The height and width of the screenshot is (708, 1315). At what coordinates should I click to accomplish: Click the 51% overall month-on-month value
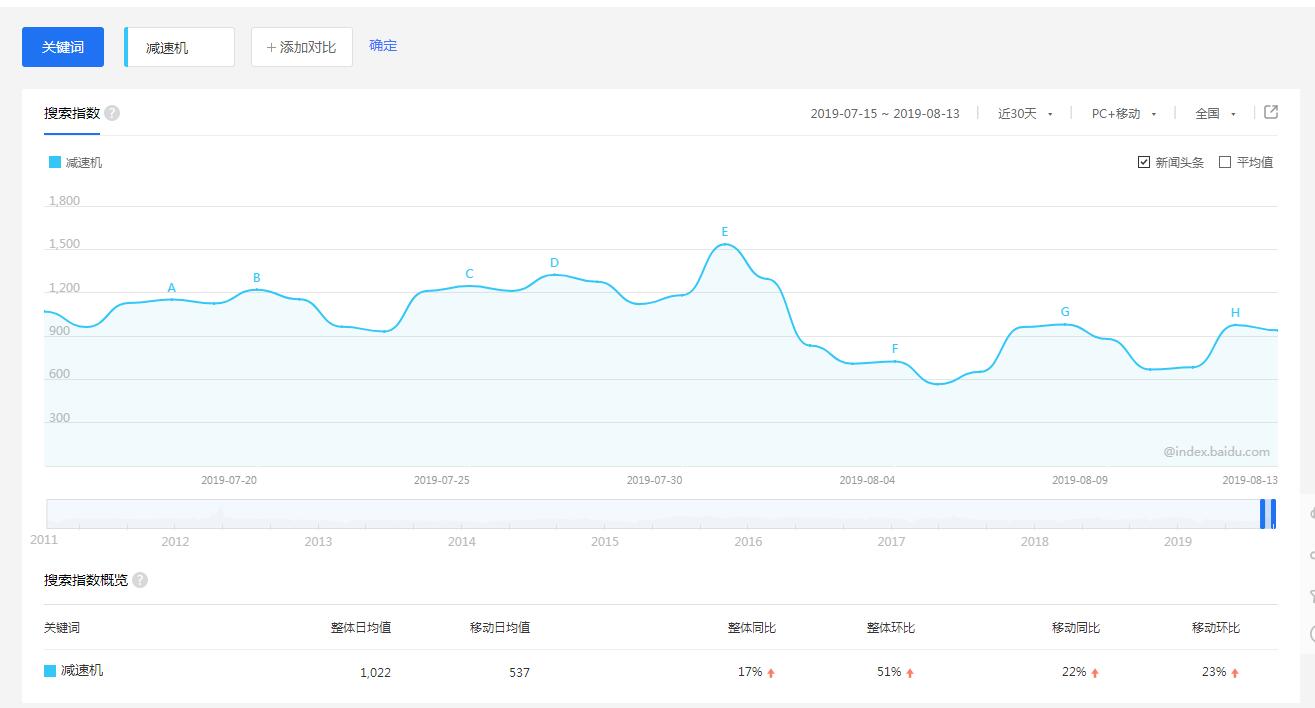[x=889, y=672]
